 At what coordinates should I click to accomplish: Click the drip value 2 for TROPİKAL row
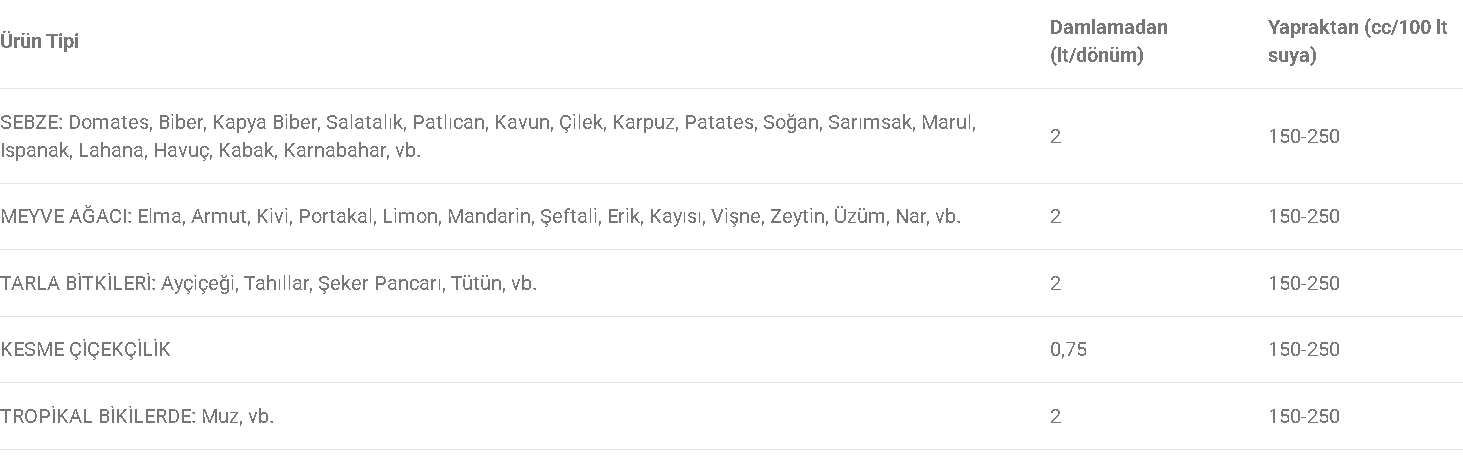1056,416
